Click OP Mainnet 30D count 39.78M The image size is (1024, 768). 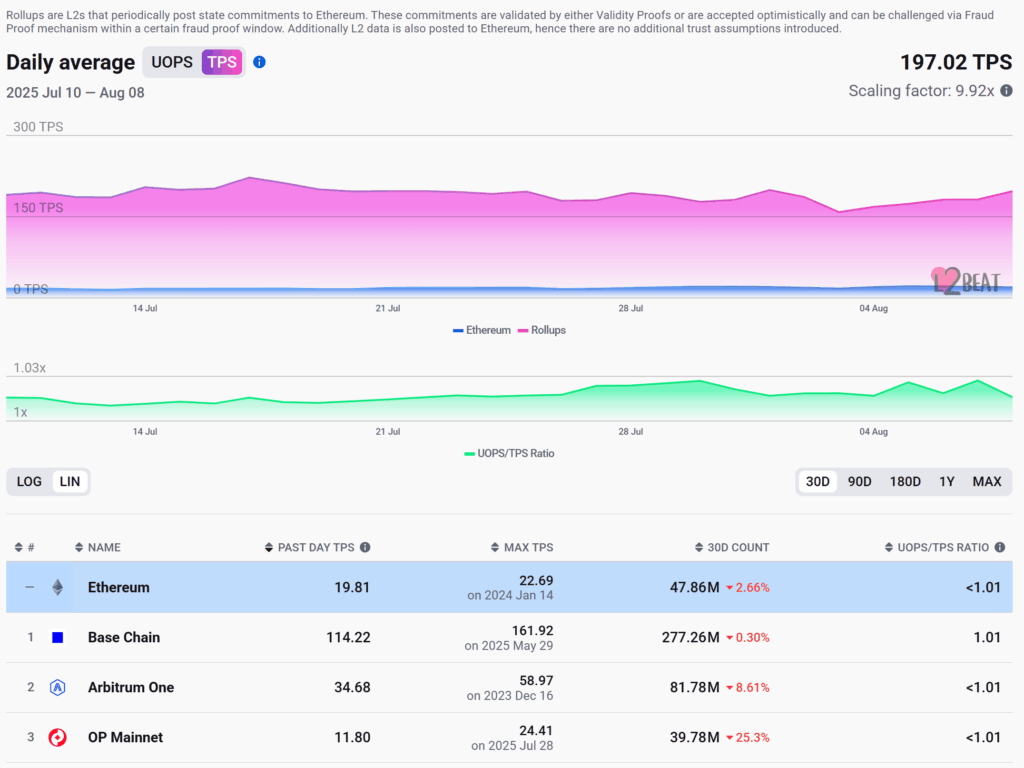click(695, 737)
